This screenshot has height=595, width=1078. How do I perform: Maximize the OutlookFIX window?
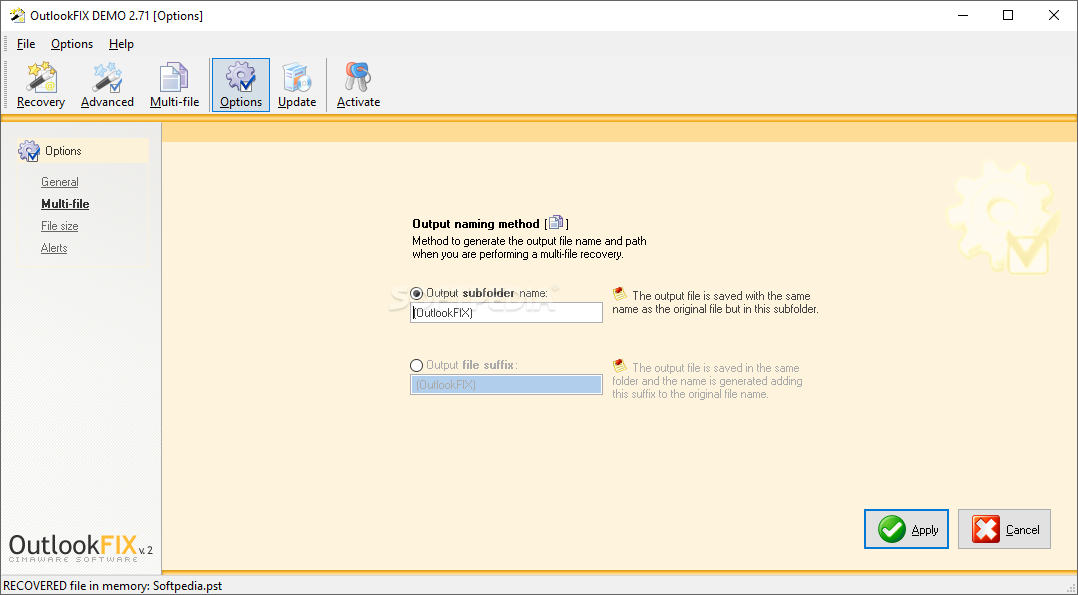[x=1008, y=15]
